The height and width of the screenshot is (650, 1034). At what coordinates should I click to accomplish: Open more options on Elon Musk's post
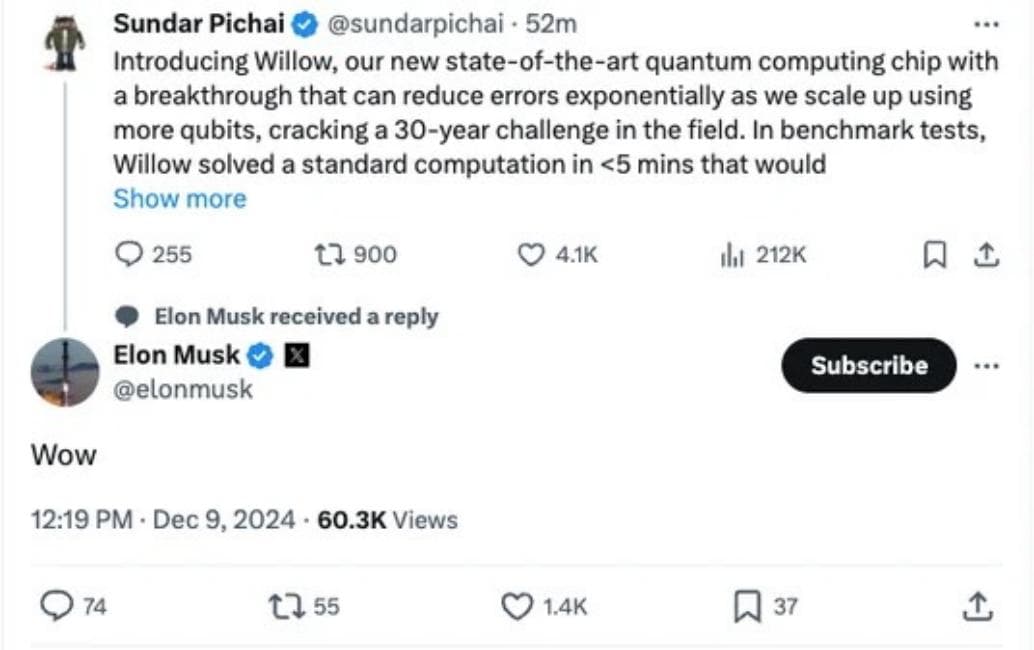pyautogui.click(x=986, y=365)
